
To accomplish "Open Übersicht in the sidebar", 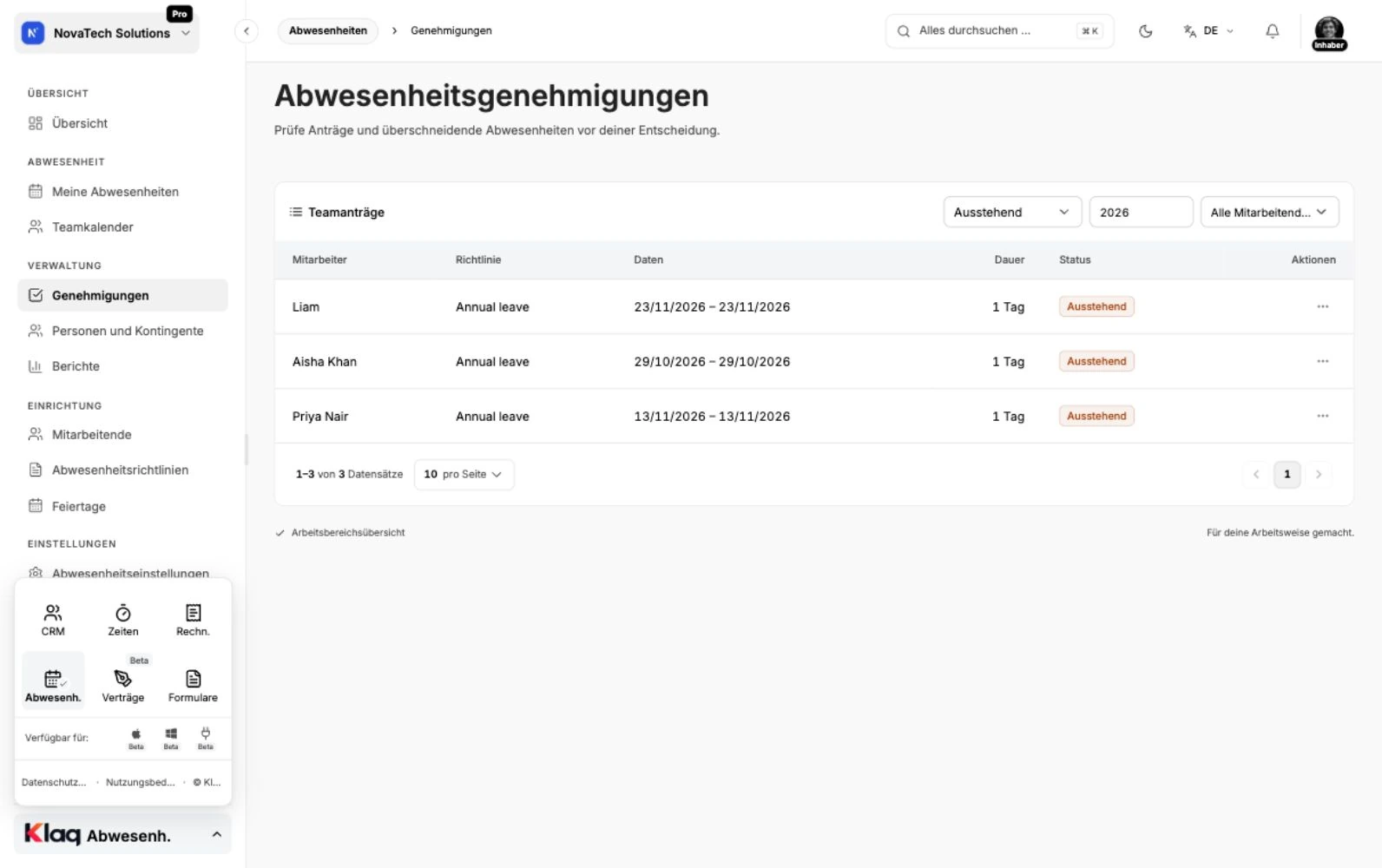I will pos(122,123).
